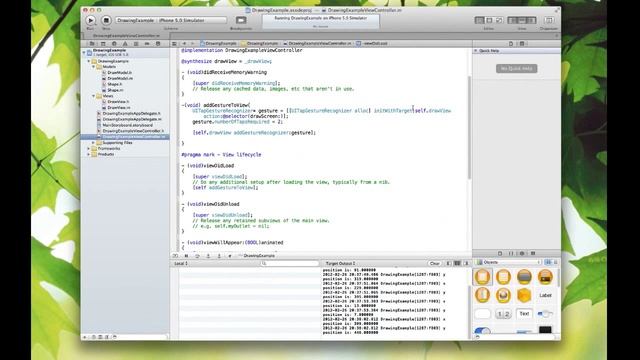Screen dimensions: 640x360
Task: Expand the Products group
Action: tap(89, 154)
